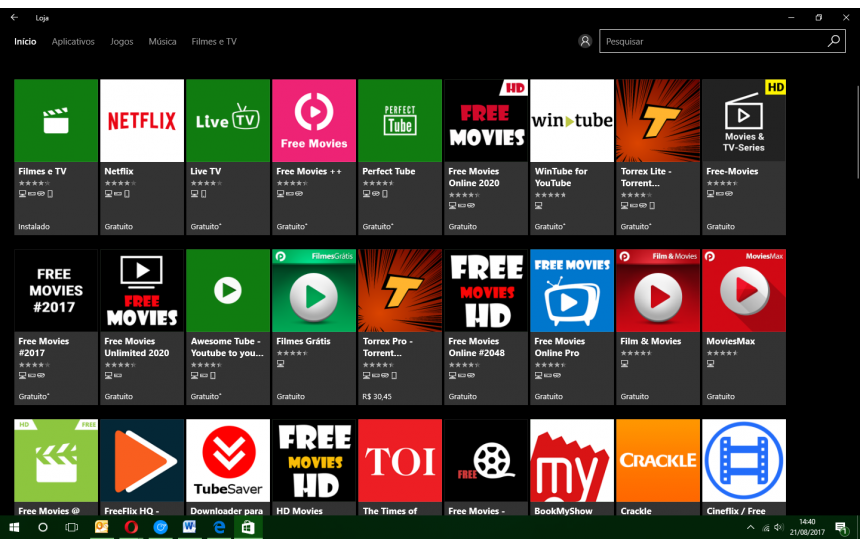
Task: Open the Netflix app tile
Action: 142,157
